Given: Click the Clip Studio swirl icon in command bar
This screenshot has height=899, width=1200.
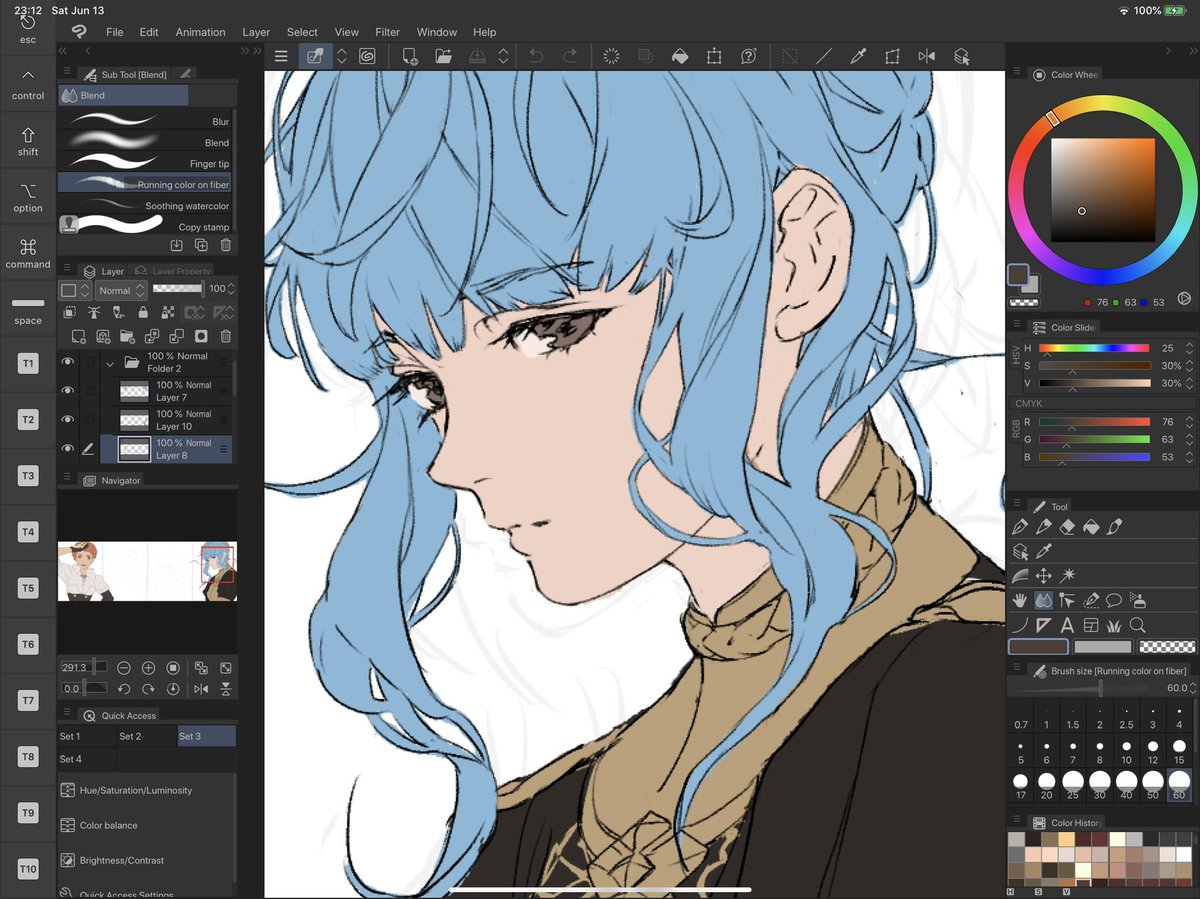Looking at the screenshot, I should [367, 57].
